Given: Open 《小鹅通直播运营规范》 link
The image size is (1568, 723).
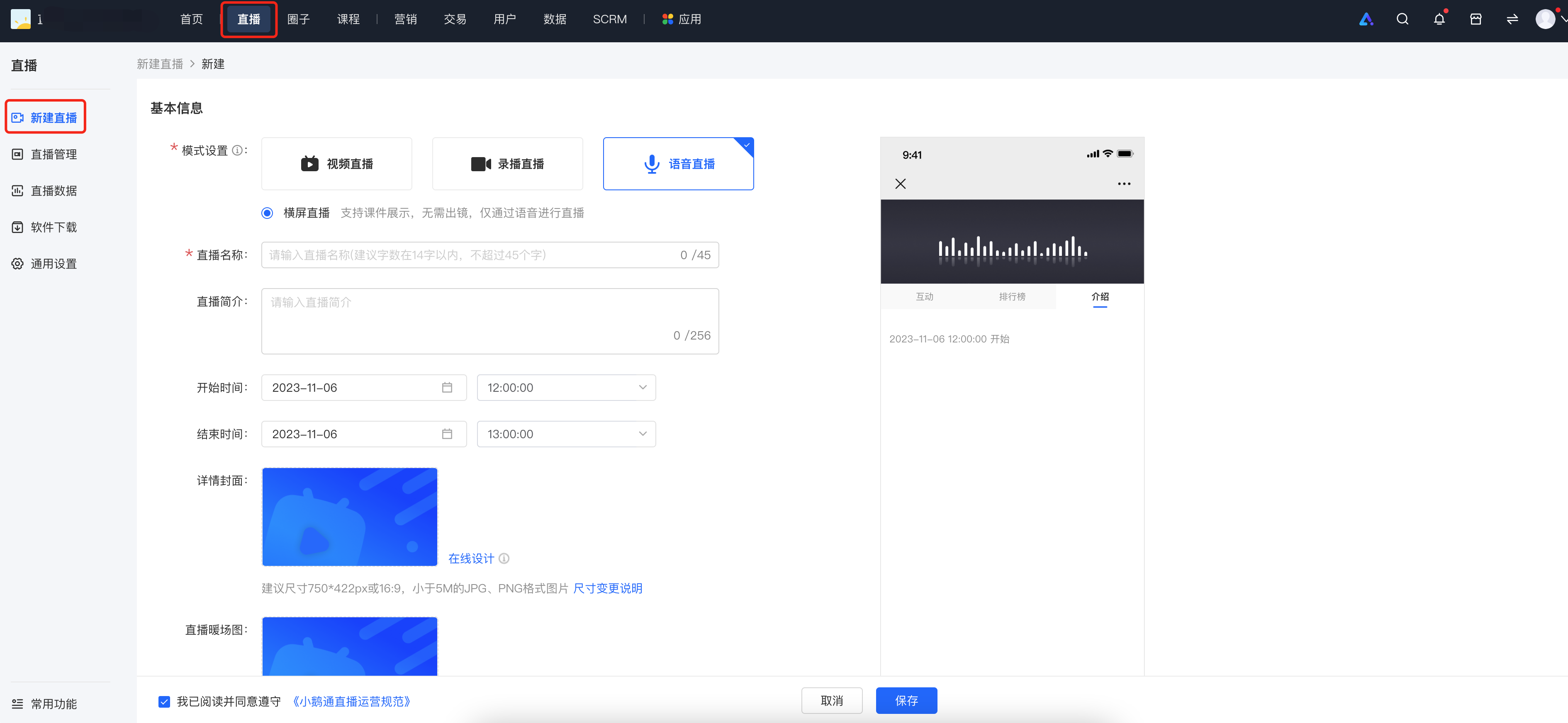Looking at the screenshot, I should click(x=352, y=702).
